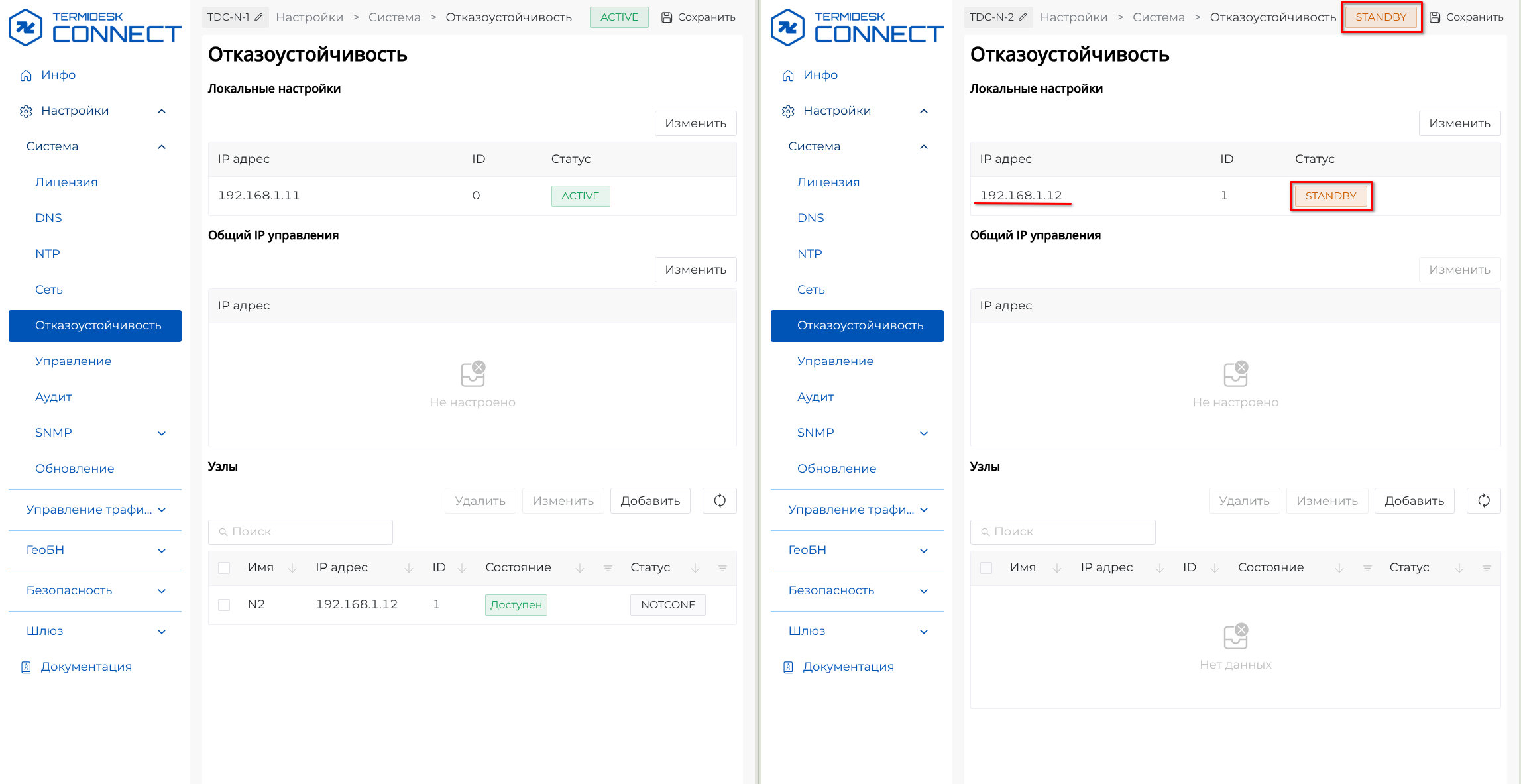Open Лицензия page in left sidebar
Screen dimensions: 1521x784
click(x=66, y=182)
